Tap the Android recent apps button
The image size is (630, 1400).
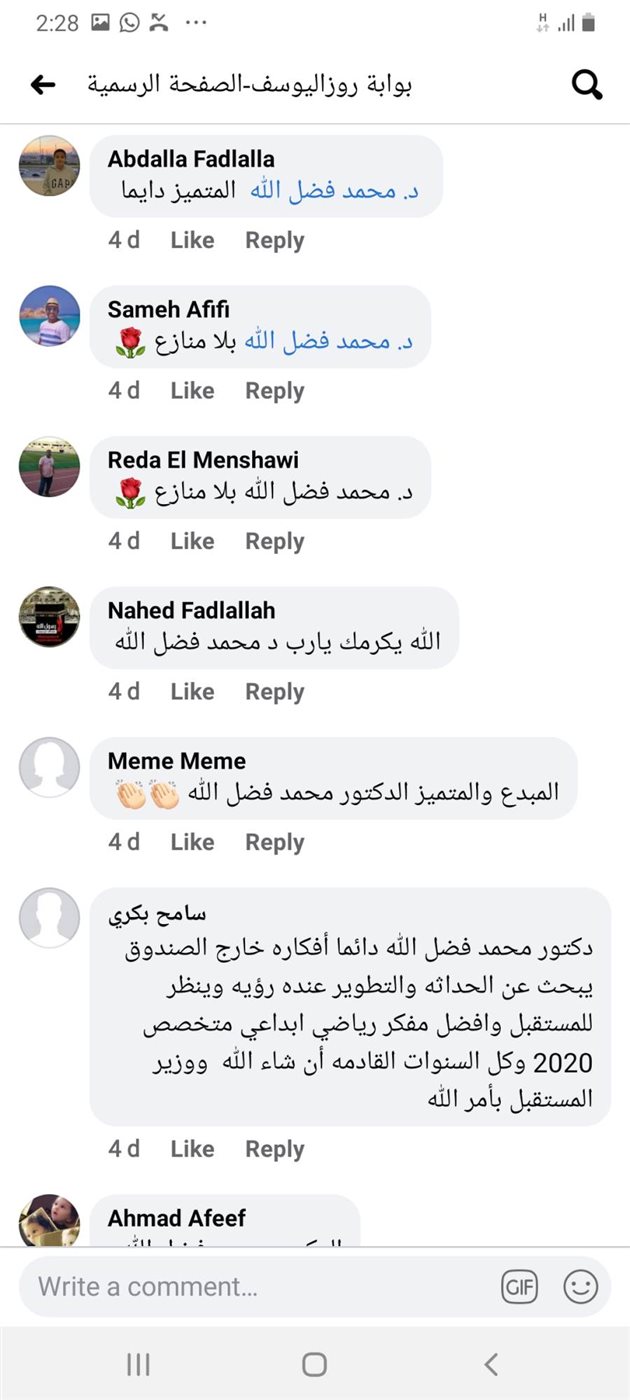[138, 1364]
